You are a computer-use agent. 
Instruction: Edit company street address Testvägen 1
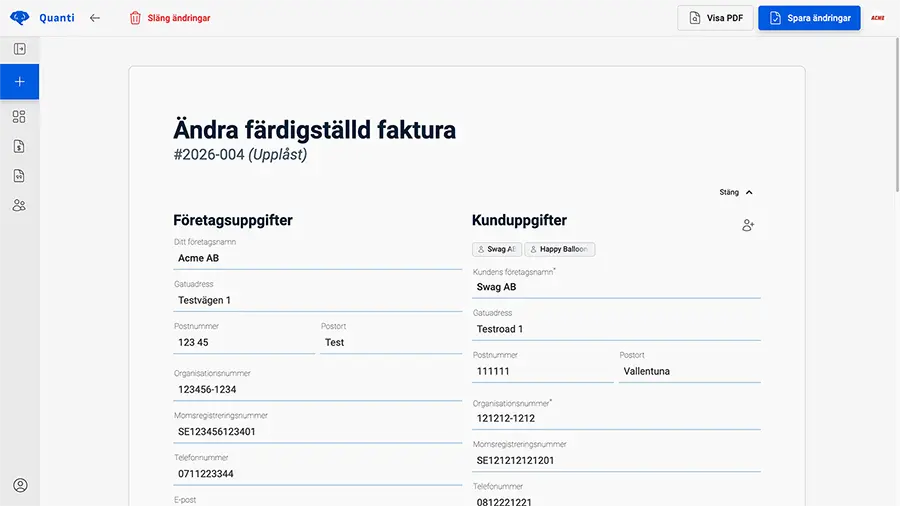[x=317, y=300]
